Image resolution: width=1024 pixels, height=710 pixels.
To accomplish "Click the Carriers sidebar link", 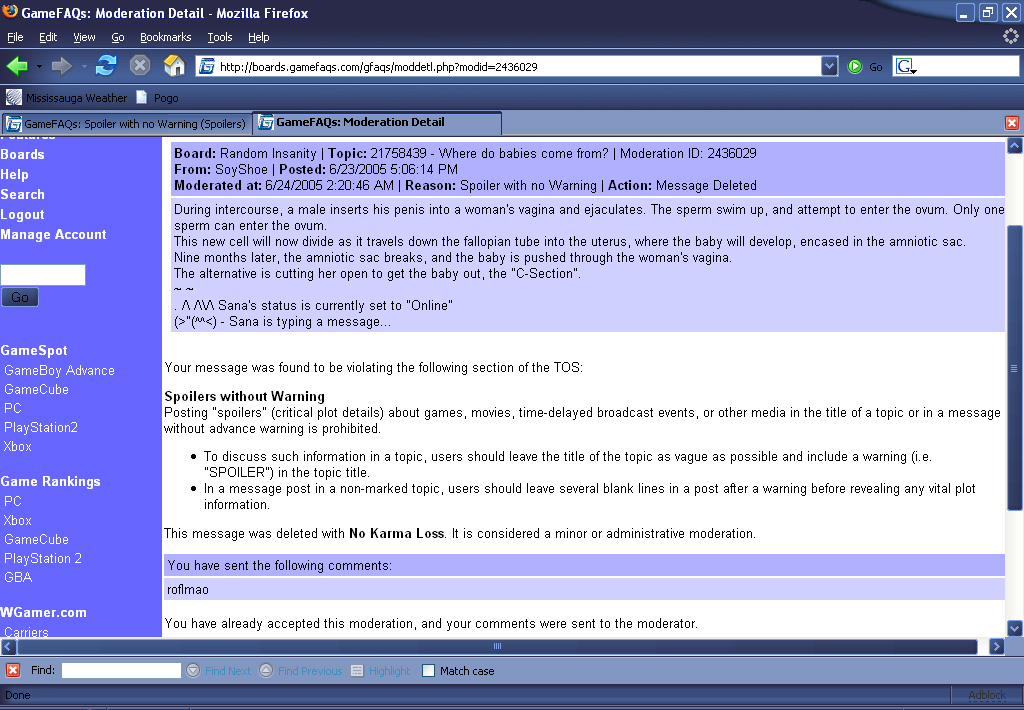I will coord(26,632).
